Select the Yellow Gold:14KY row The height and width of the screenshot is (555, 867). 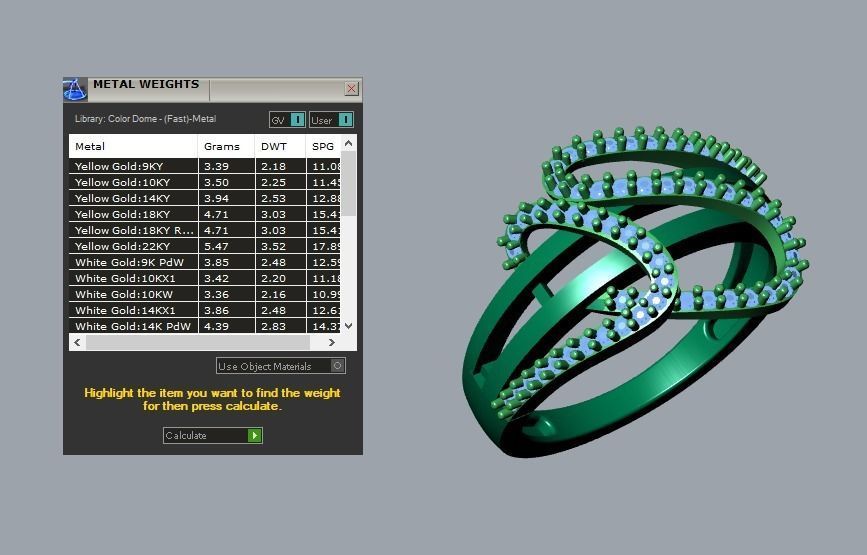pos(205,198)
